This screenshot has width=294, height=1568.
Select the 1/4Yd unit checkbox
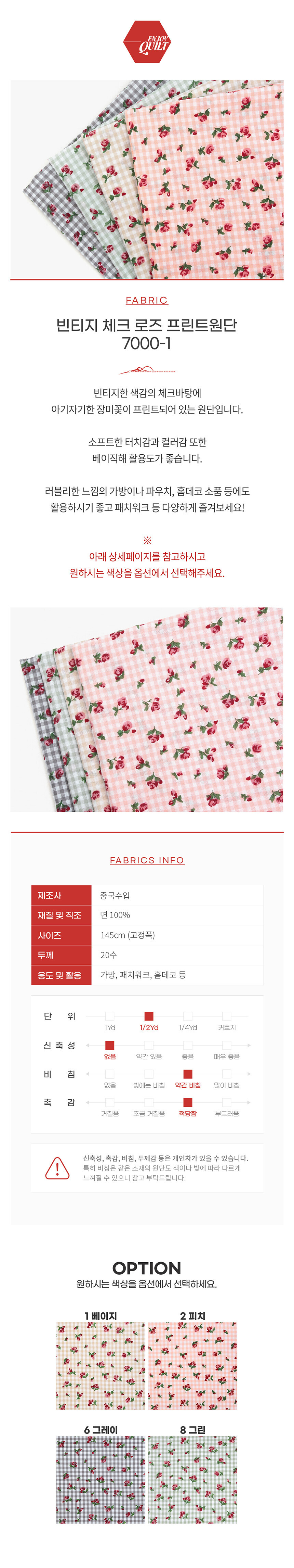188,1016
